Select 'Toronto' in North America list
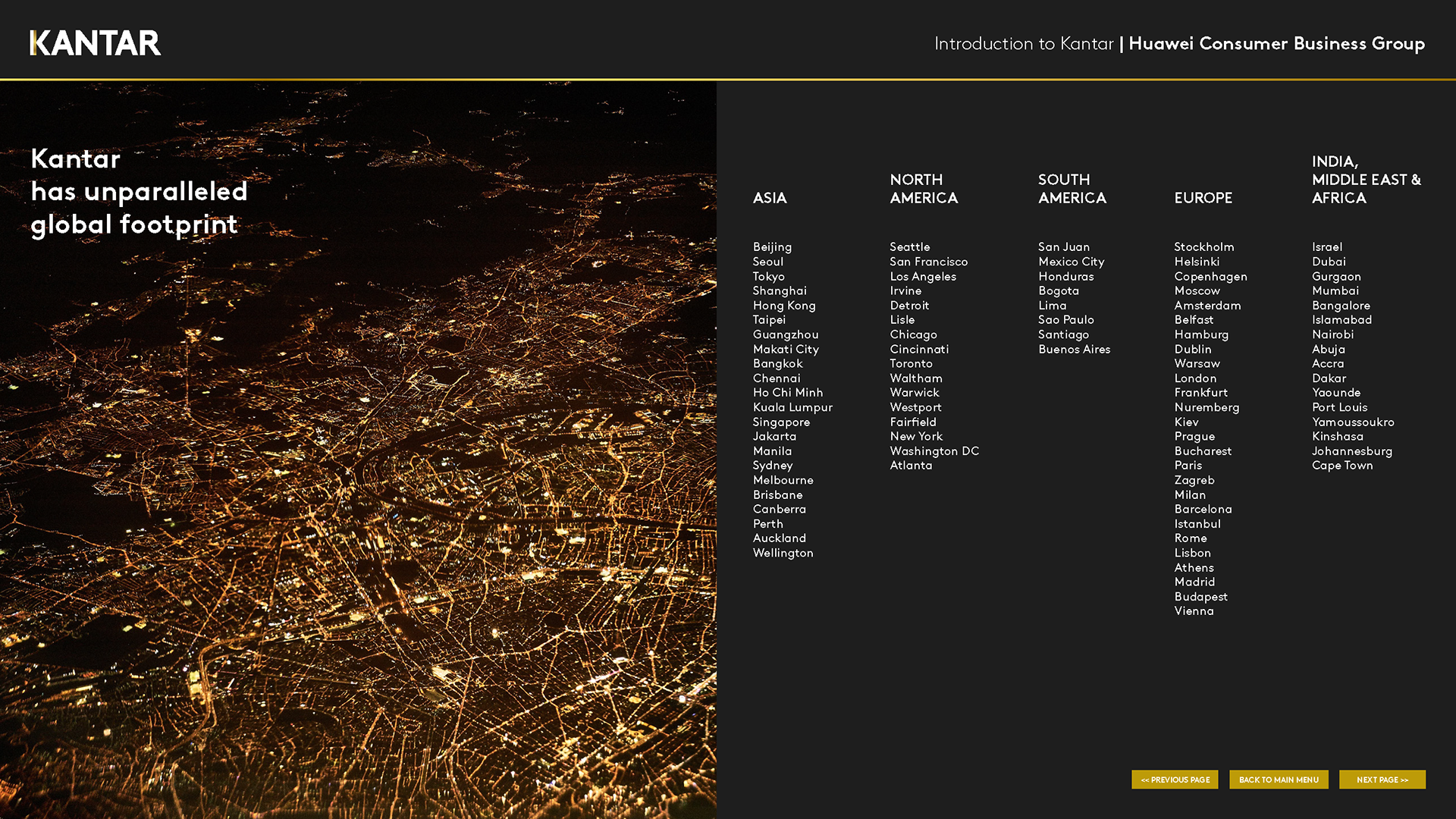Viewport: 1456px width, 819px height. (x=912, y=364)
